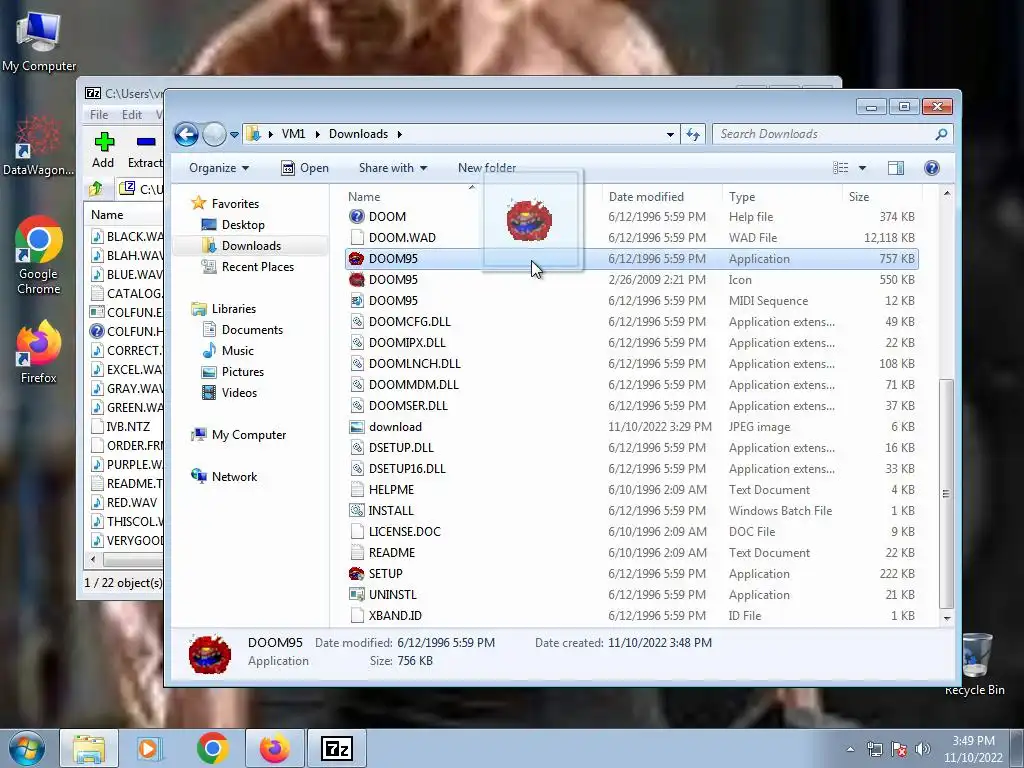Select Downloads under Favorites
Screen dimensions: 1024x768
click(x=251, y=246)
